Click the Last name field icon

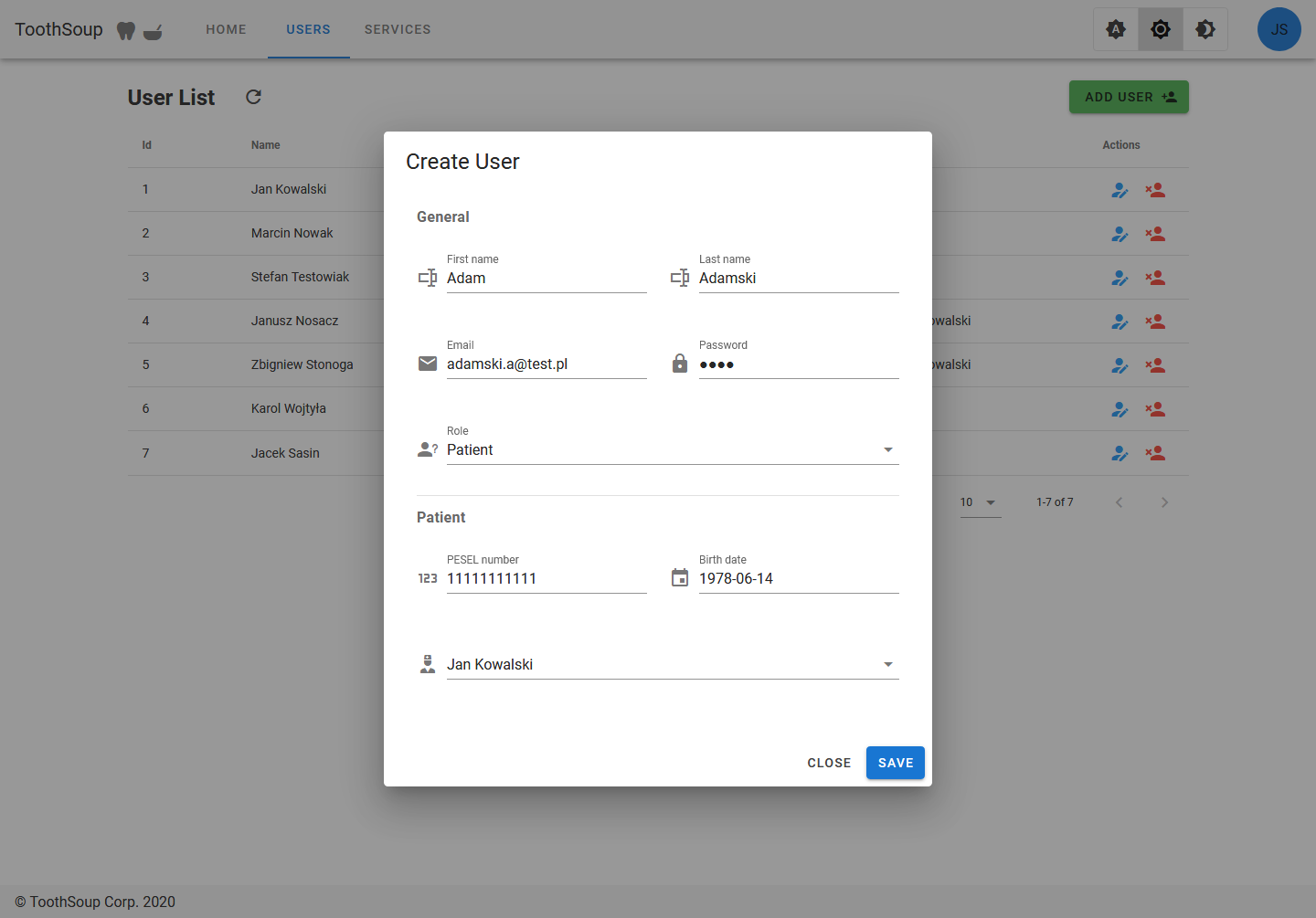[x=680, y=278]
